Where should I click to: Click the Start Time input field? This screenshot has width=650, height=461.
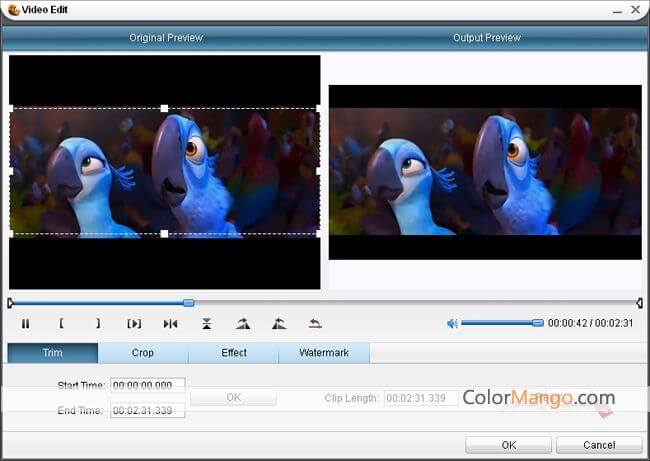tap(148, 386)
